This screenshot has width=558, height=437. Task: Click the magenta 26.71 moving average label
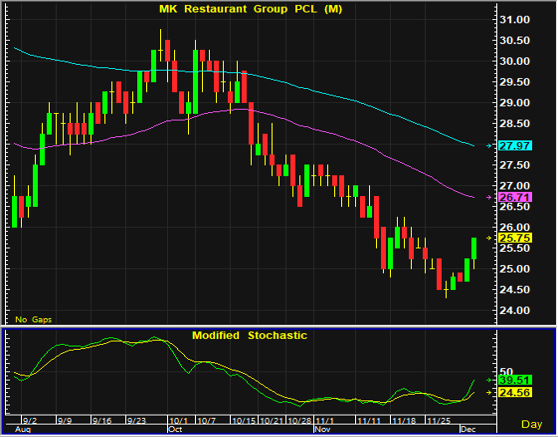515,197
